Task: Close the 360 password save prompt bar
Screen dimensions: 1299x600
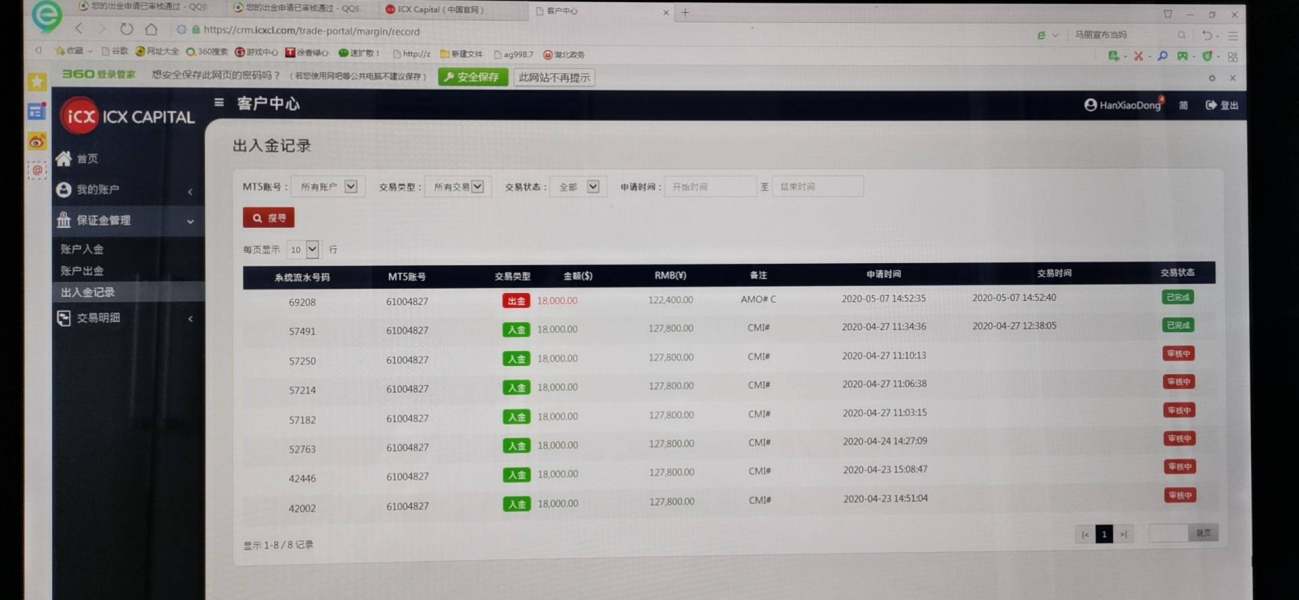Action: tap(1232, 77)
